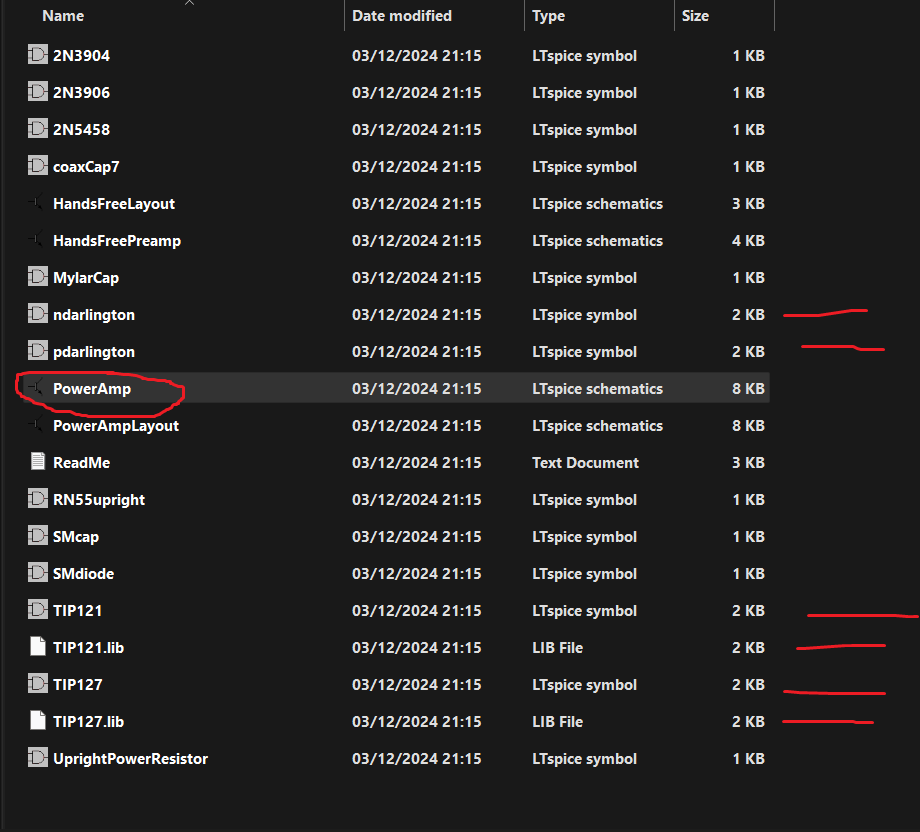Select the ndarlington file name
920x832 pixels.
pos(94,314)
